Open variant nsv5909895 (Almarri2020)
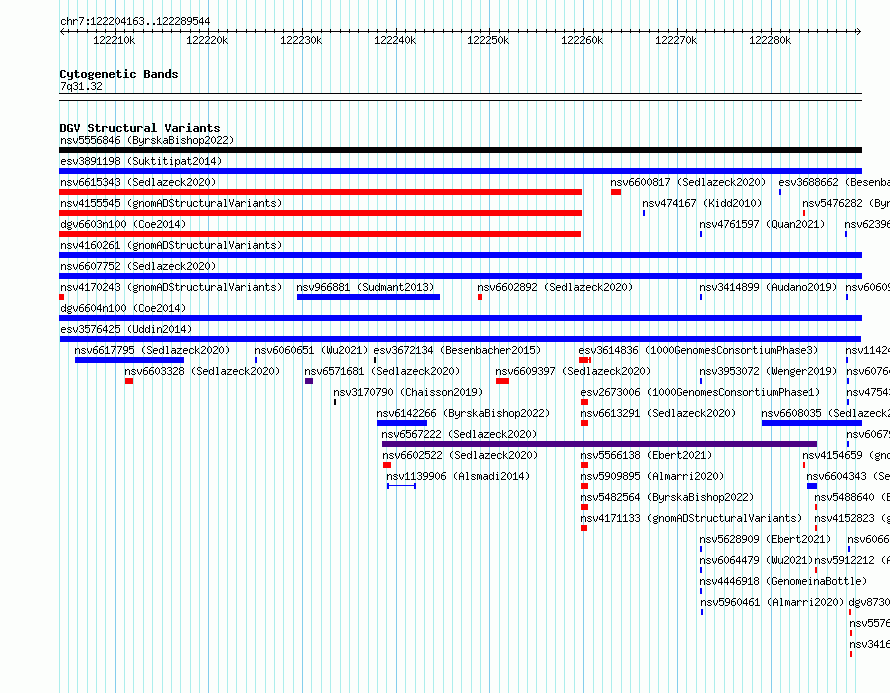 [652, 476]
